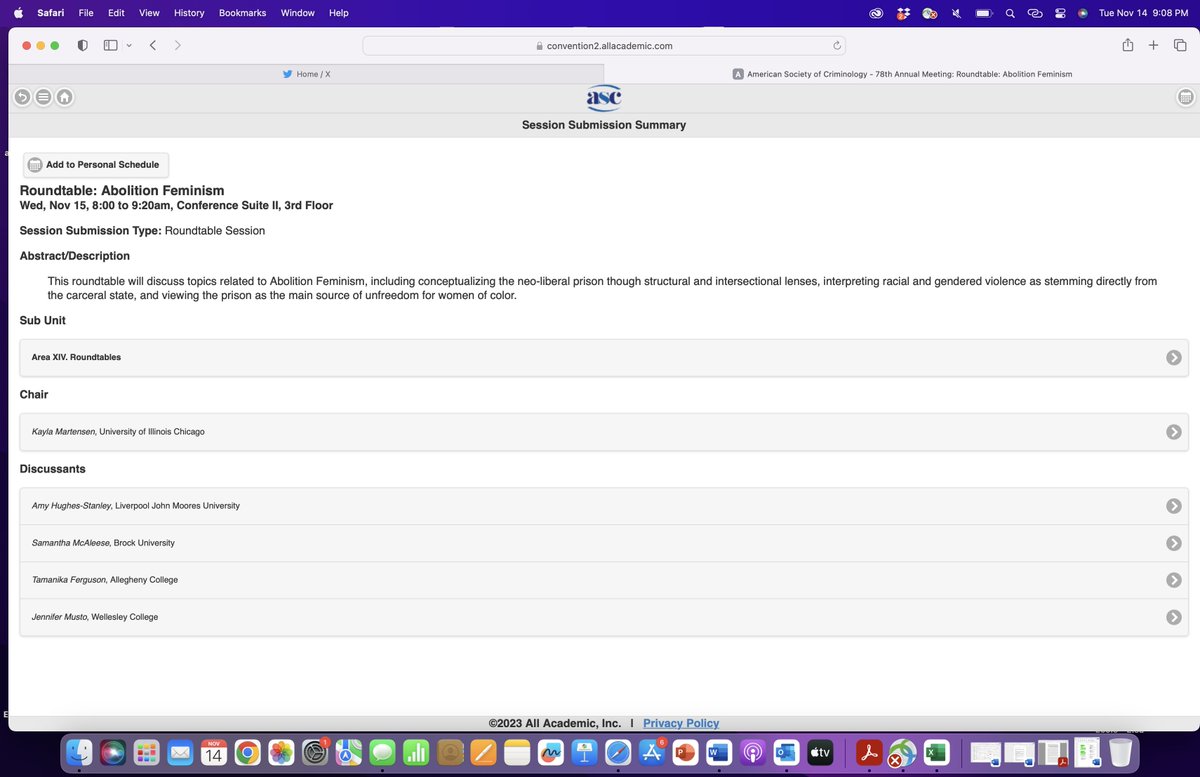Open the File menu

point(86,13)
